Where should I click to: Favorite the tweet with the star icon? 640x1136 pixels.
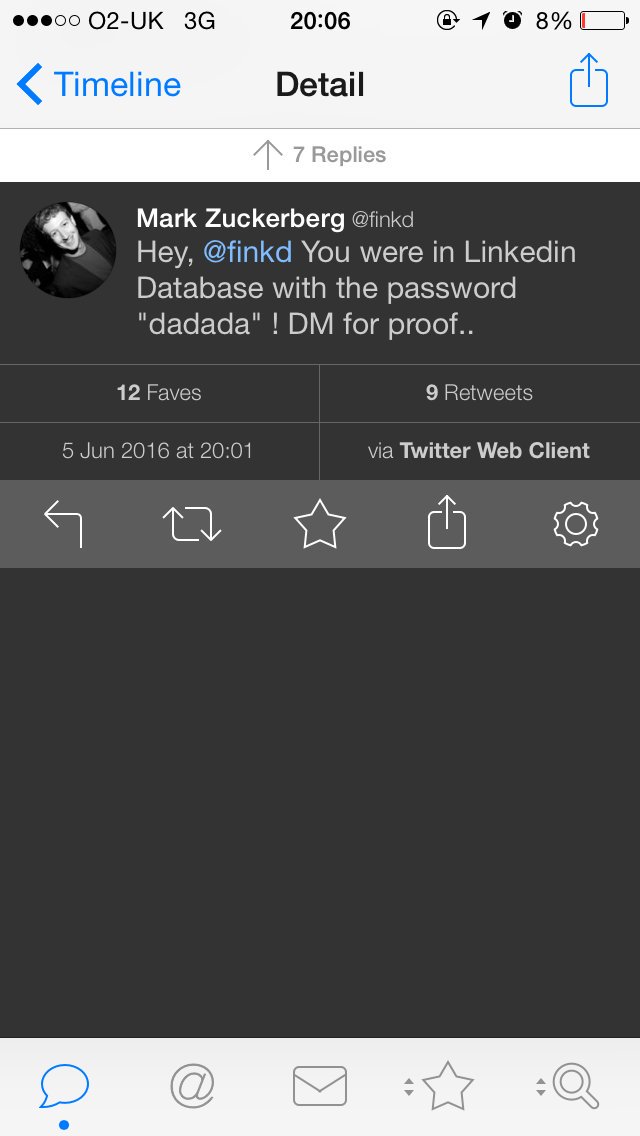(320, 524)
